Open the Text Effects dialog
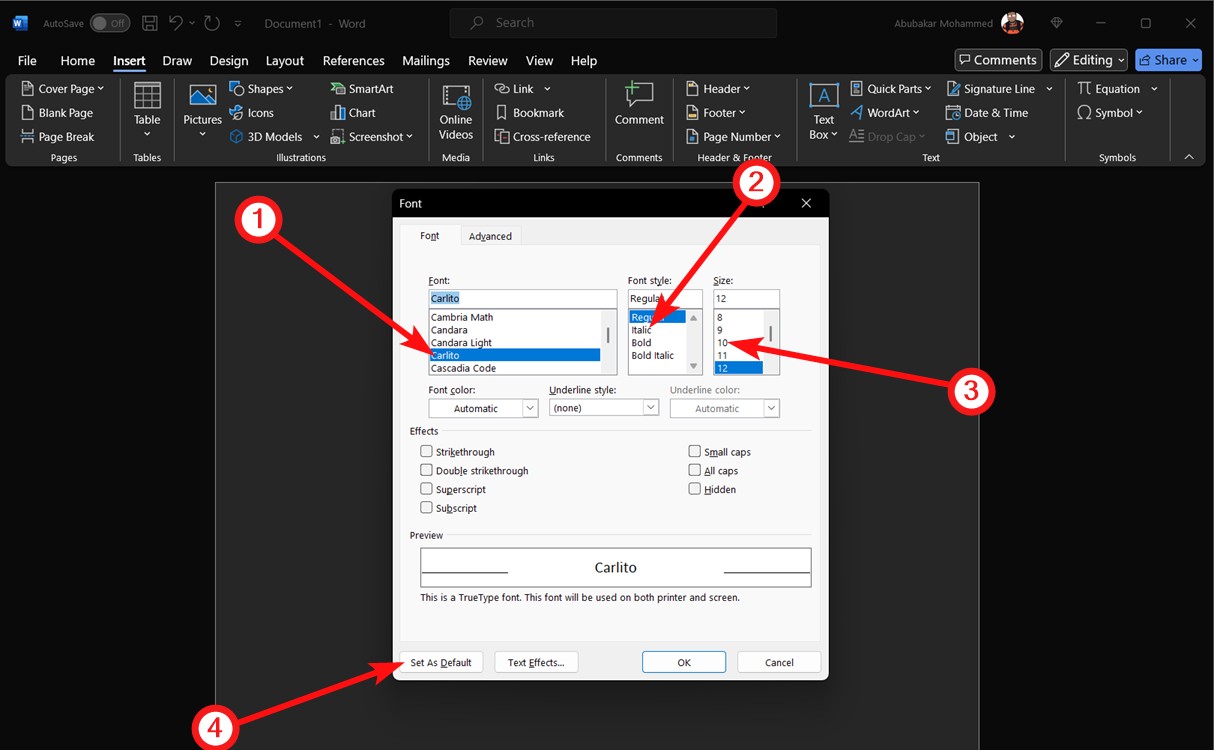Image resolution: width=1214 pixels, height=750 pixels. point(536,661)
